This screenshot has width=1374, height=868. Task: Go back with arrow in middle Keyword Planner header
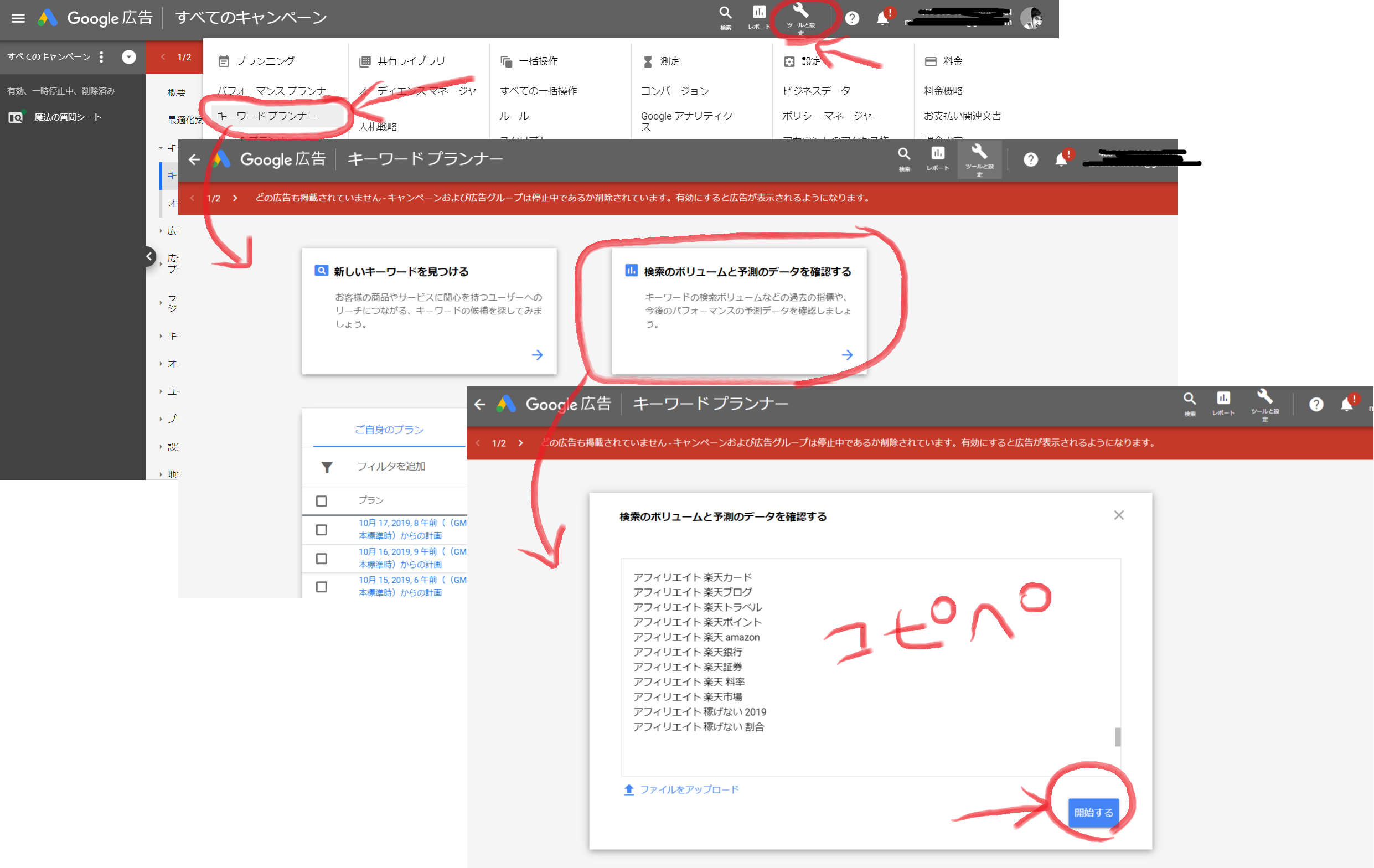[x=194, y=159]
